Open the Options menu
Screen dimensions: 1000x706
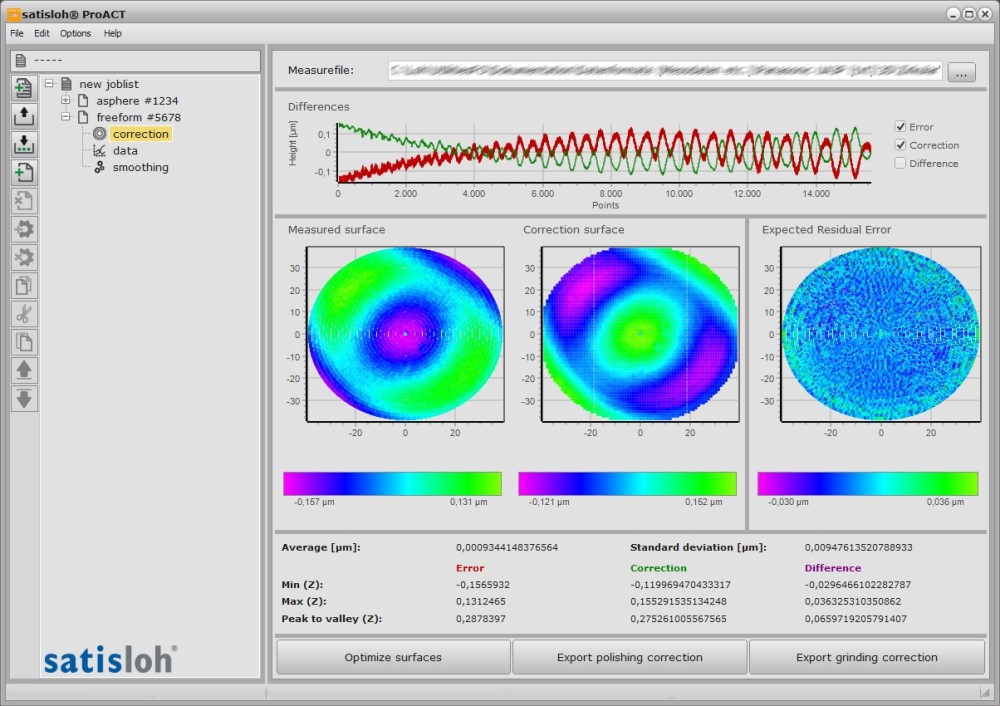coord(74,33)
